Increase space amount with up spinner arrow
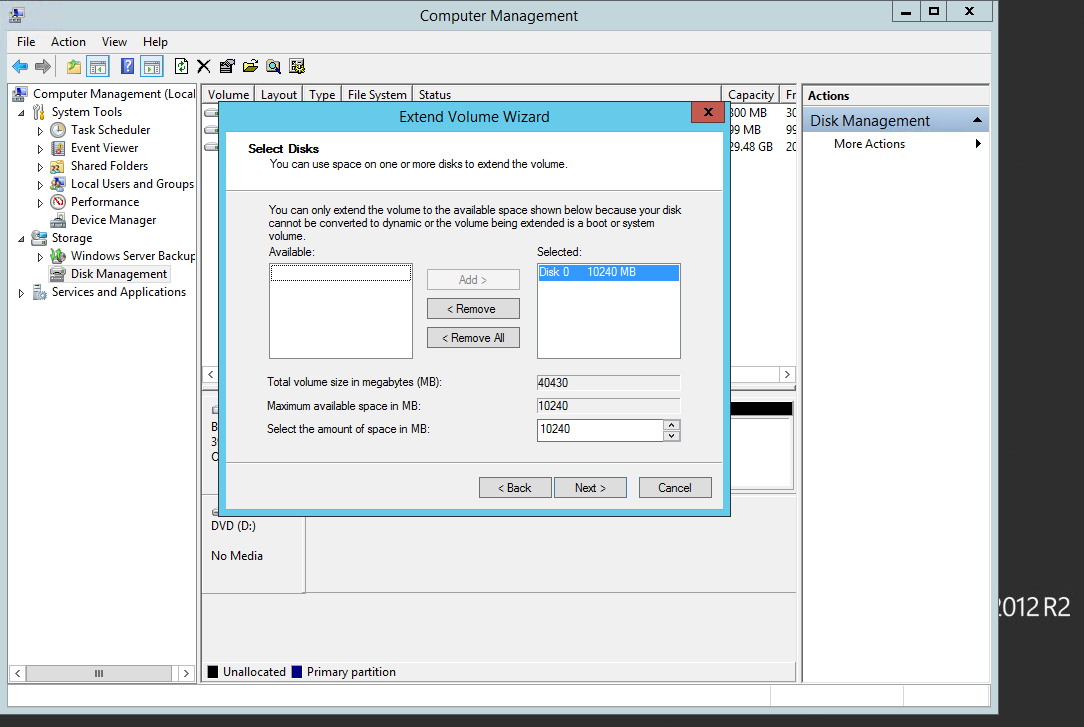1084x727 pixels. pyautogui.click(x=672, y=424)
